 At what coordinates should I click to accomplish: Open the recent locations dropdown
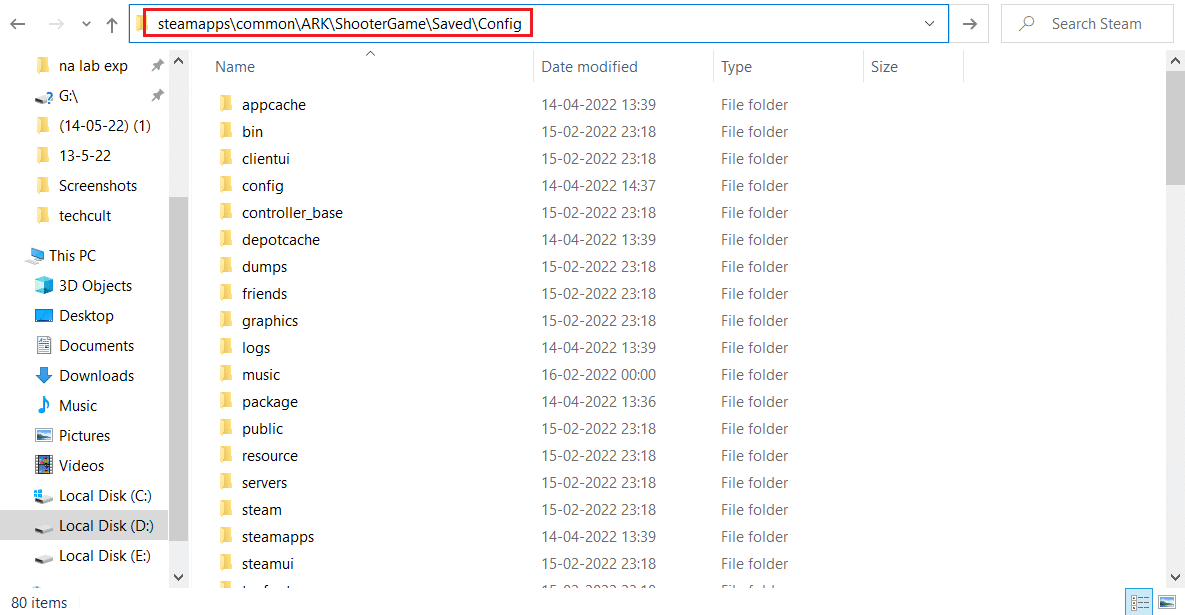[x=86, y=24]
